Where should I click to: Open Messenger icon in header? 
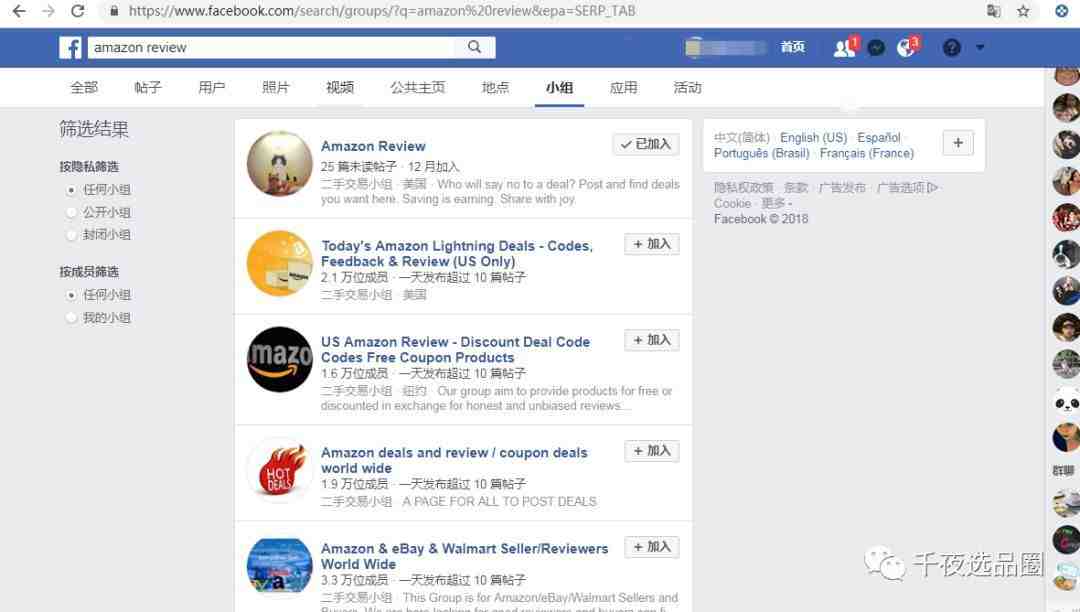point(876,48)
